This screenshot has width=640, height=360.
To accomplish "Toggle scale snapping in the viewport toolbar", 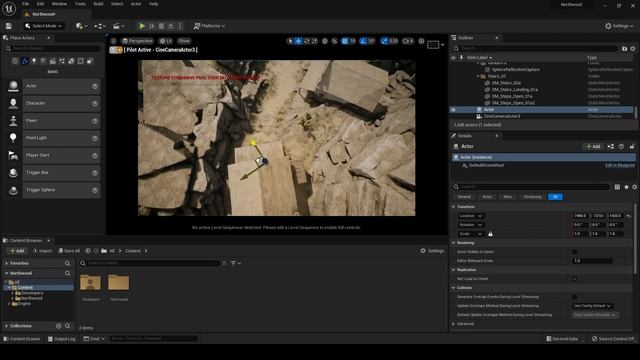I will 384,41.
